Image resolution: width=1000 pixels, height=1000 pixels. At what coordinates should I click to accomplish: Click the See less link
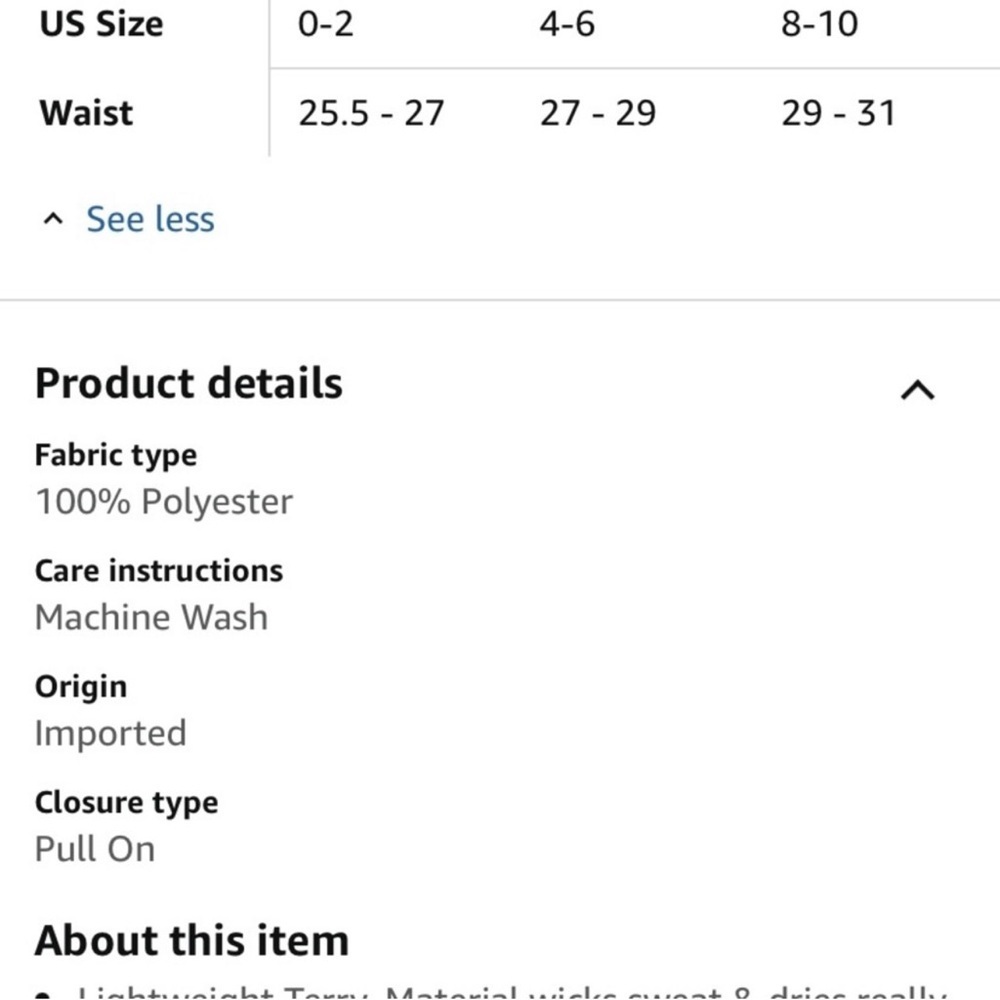point(150,219)
